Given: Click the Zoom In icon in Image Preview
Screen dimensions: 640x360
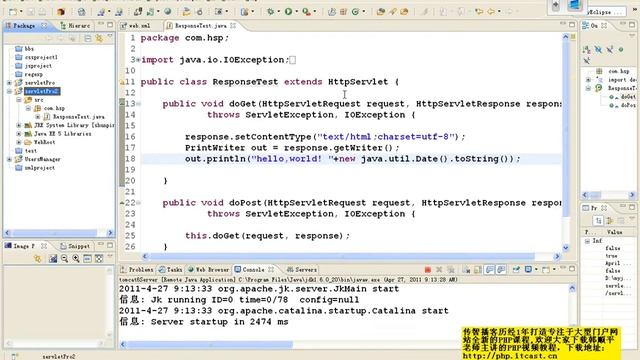Looking at the screenshot, I should tap(76, 259).
